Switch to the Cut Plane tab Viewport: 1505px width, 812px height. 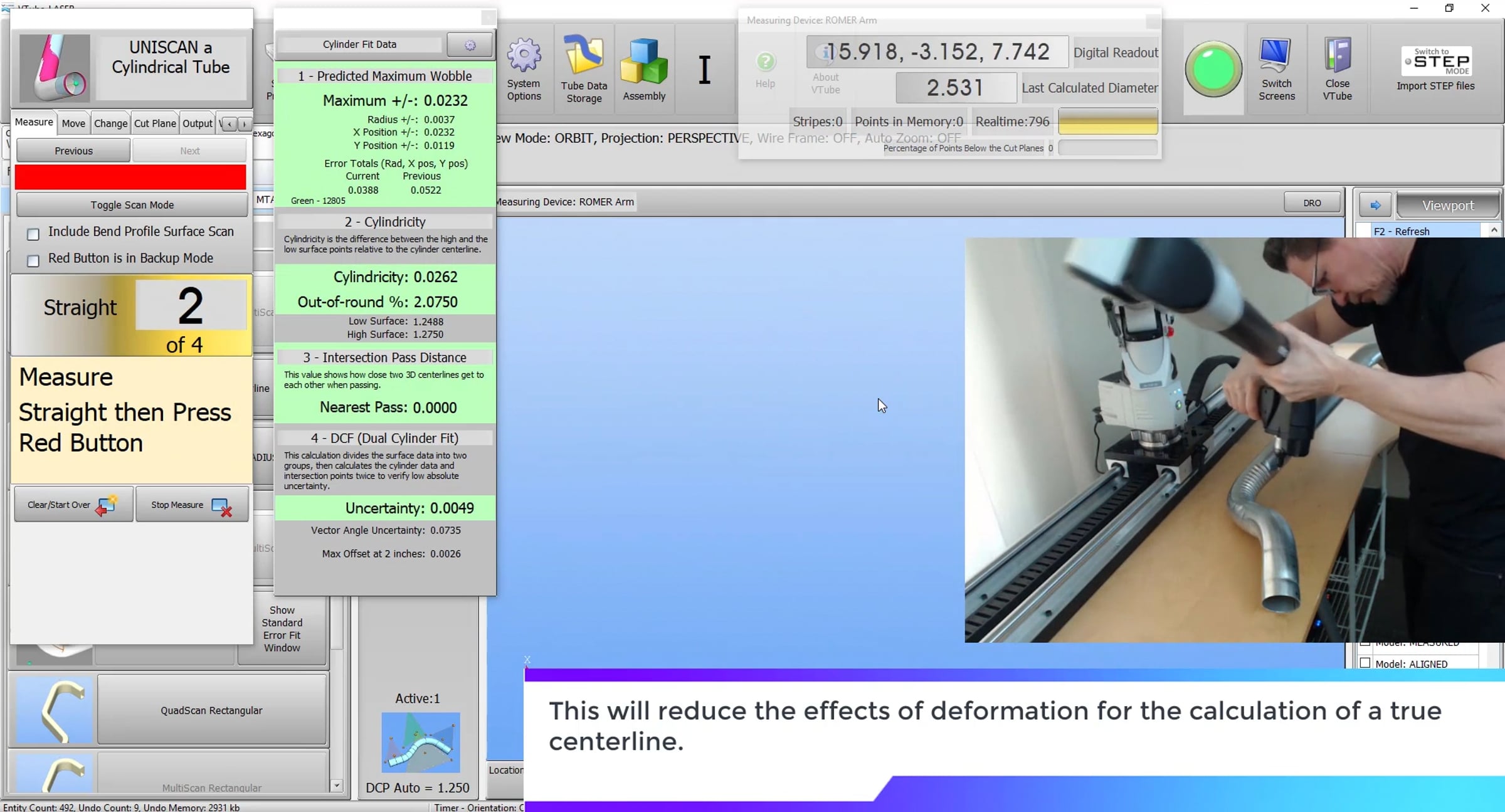(x=155, y=124)
